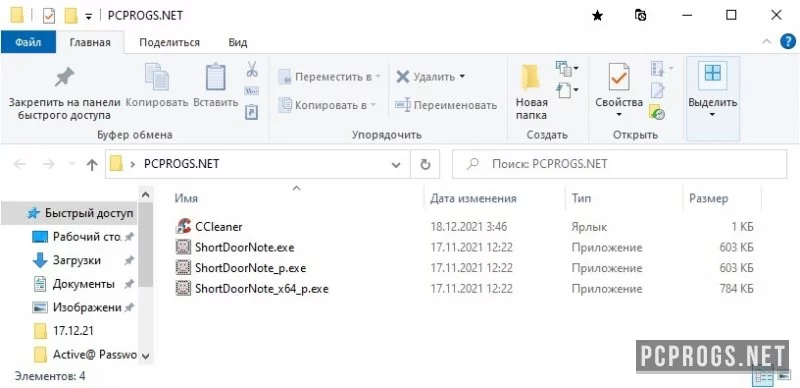Click the Up arrow navigation icon
The height and width of the screenshot is (388, 800).
(92, 164)
